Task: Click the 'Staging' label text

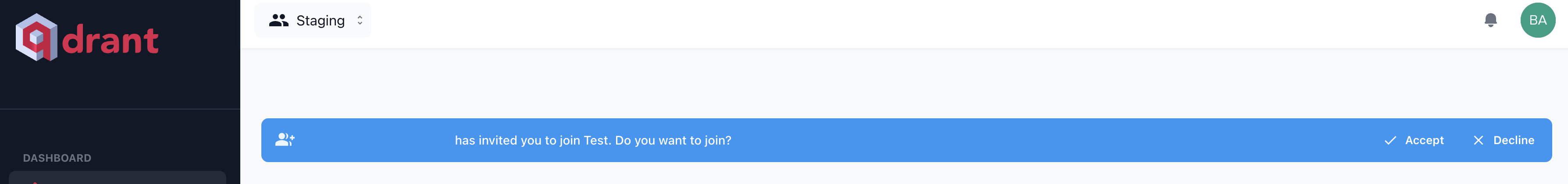Action: coord(320,21)
